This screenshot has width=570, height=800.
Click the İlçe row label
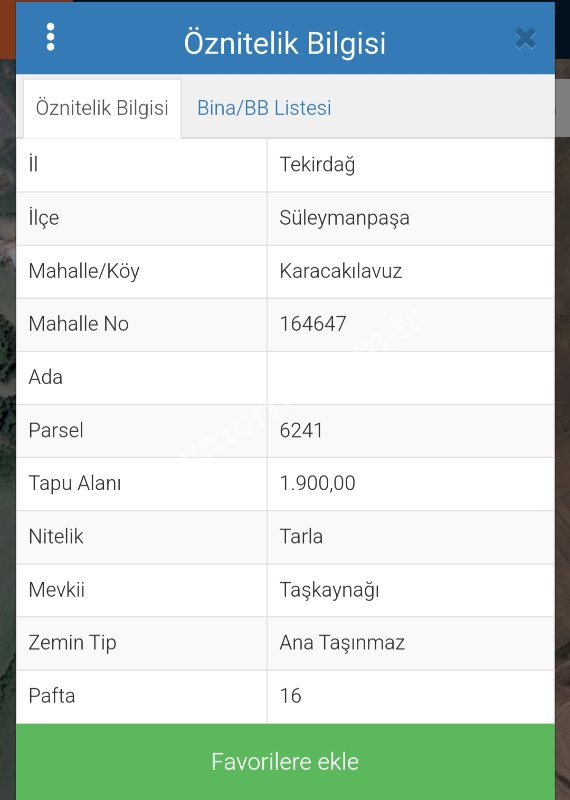tap(44, 218)
